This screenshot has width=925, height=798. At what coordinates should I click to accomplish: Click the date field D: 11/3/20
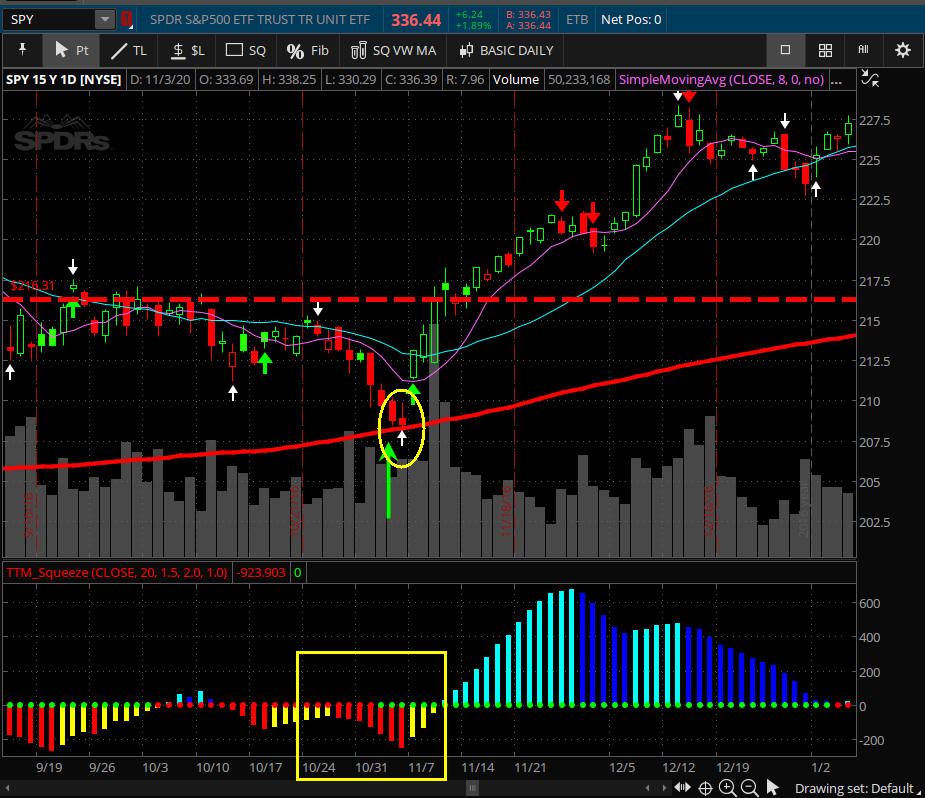click(x=160, y=80)
